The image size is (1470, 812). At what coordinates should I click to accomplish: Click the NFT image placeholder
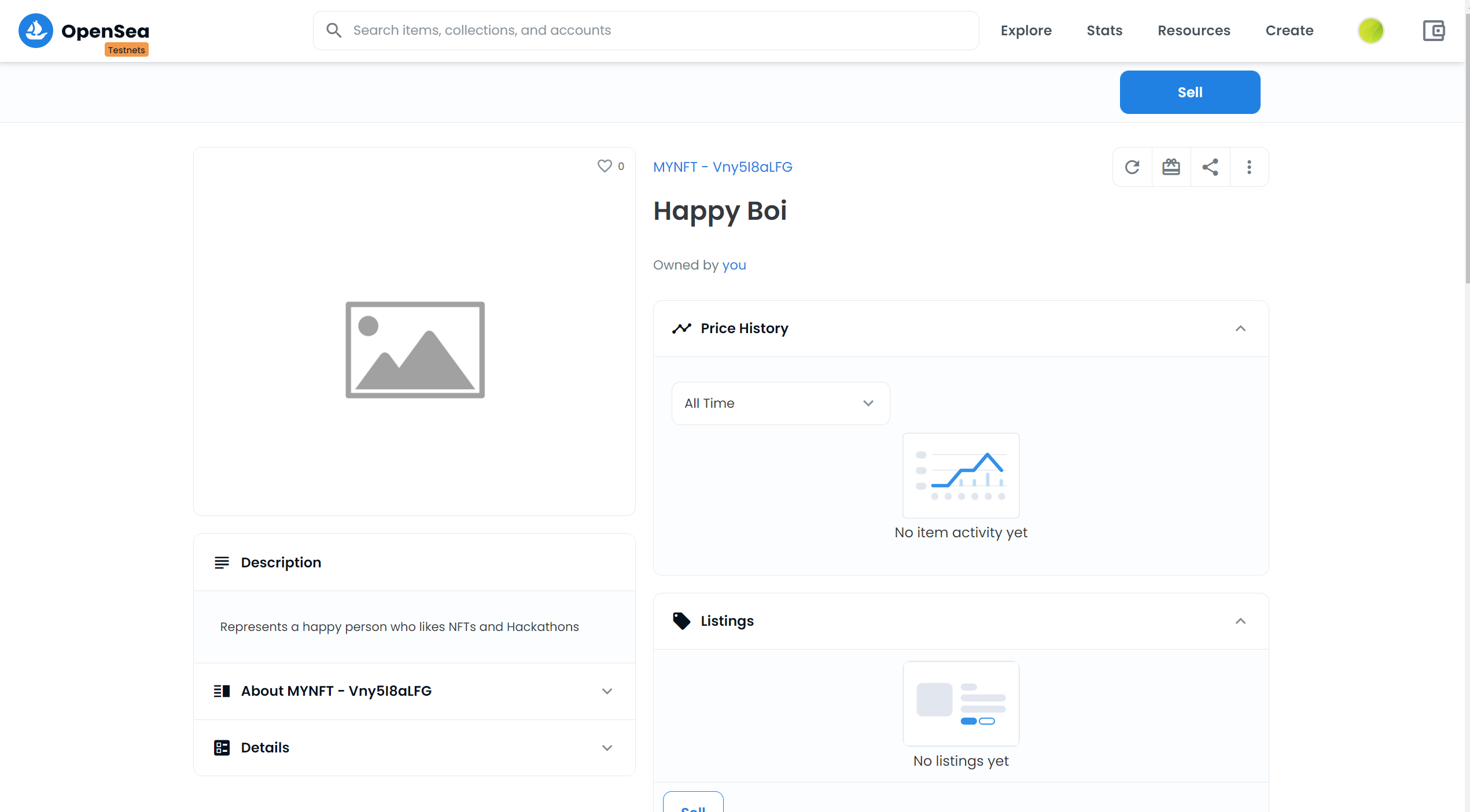coord(415,350)
